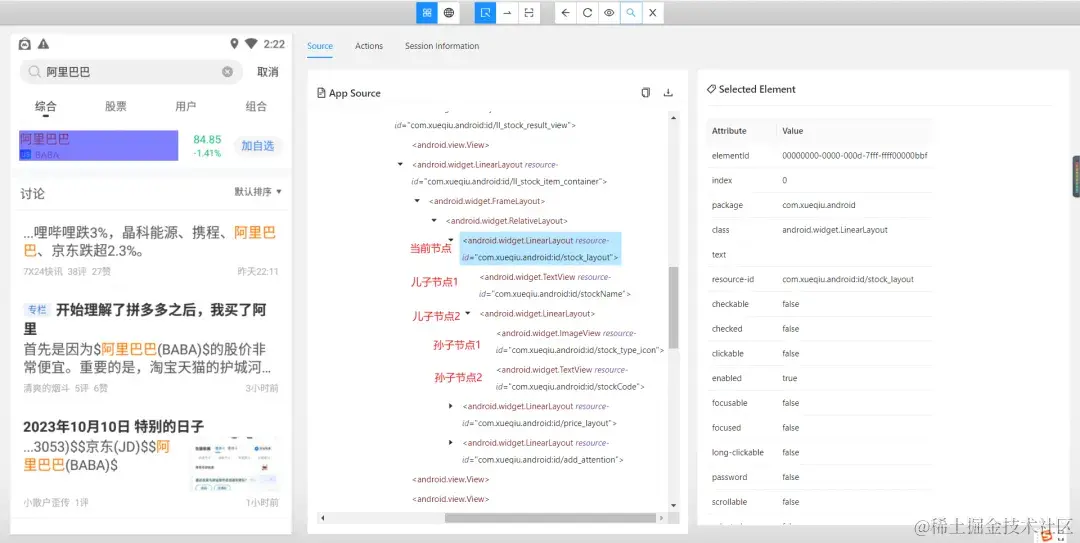Image resolution: width=1080 pixels, height=543 pixels.
Task: Click source panel scroll-up arrow
Action: (x=674, y=118)
